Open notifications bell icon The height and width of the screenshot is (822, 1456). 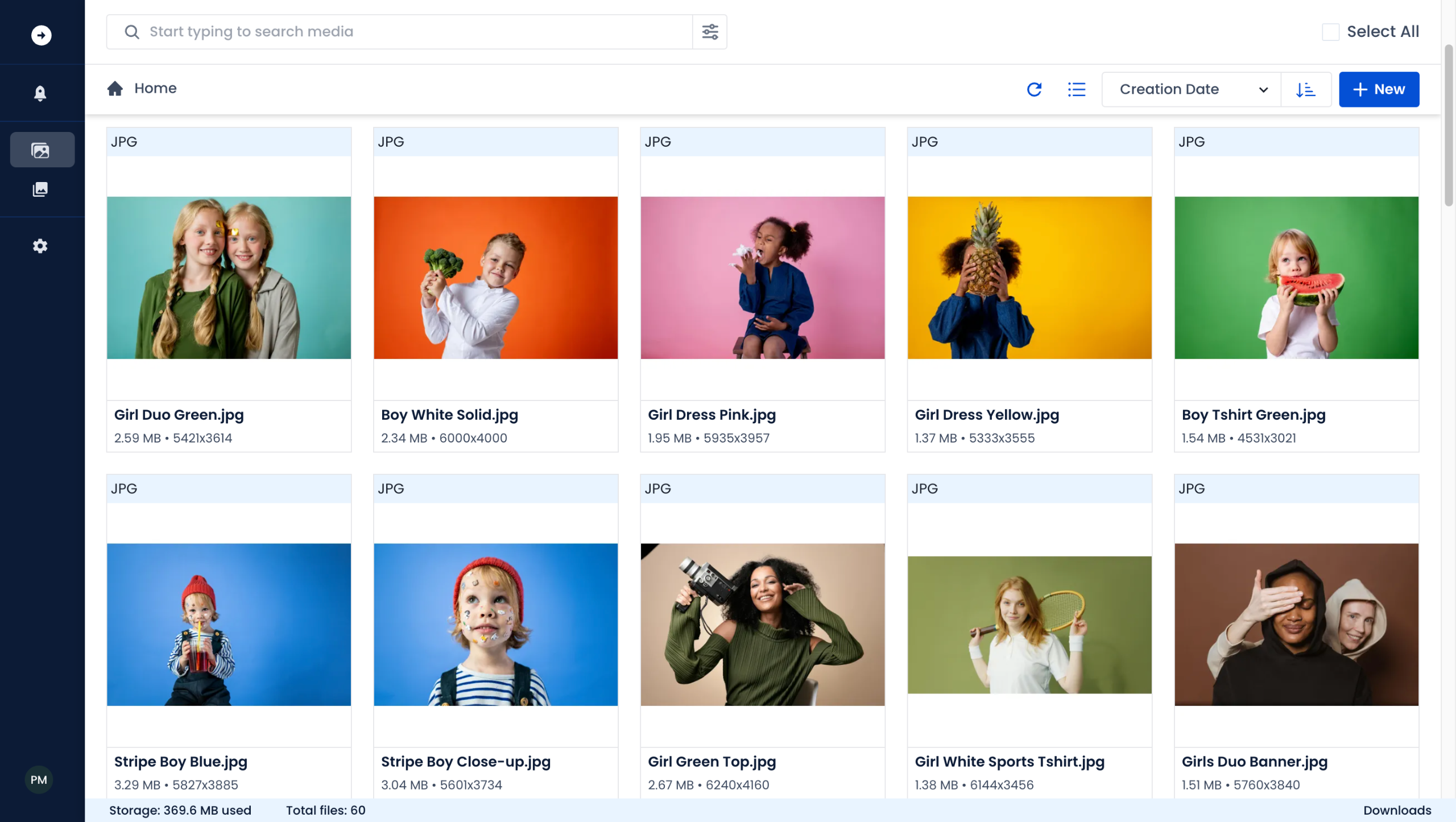[x=40, y=93]
